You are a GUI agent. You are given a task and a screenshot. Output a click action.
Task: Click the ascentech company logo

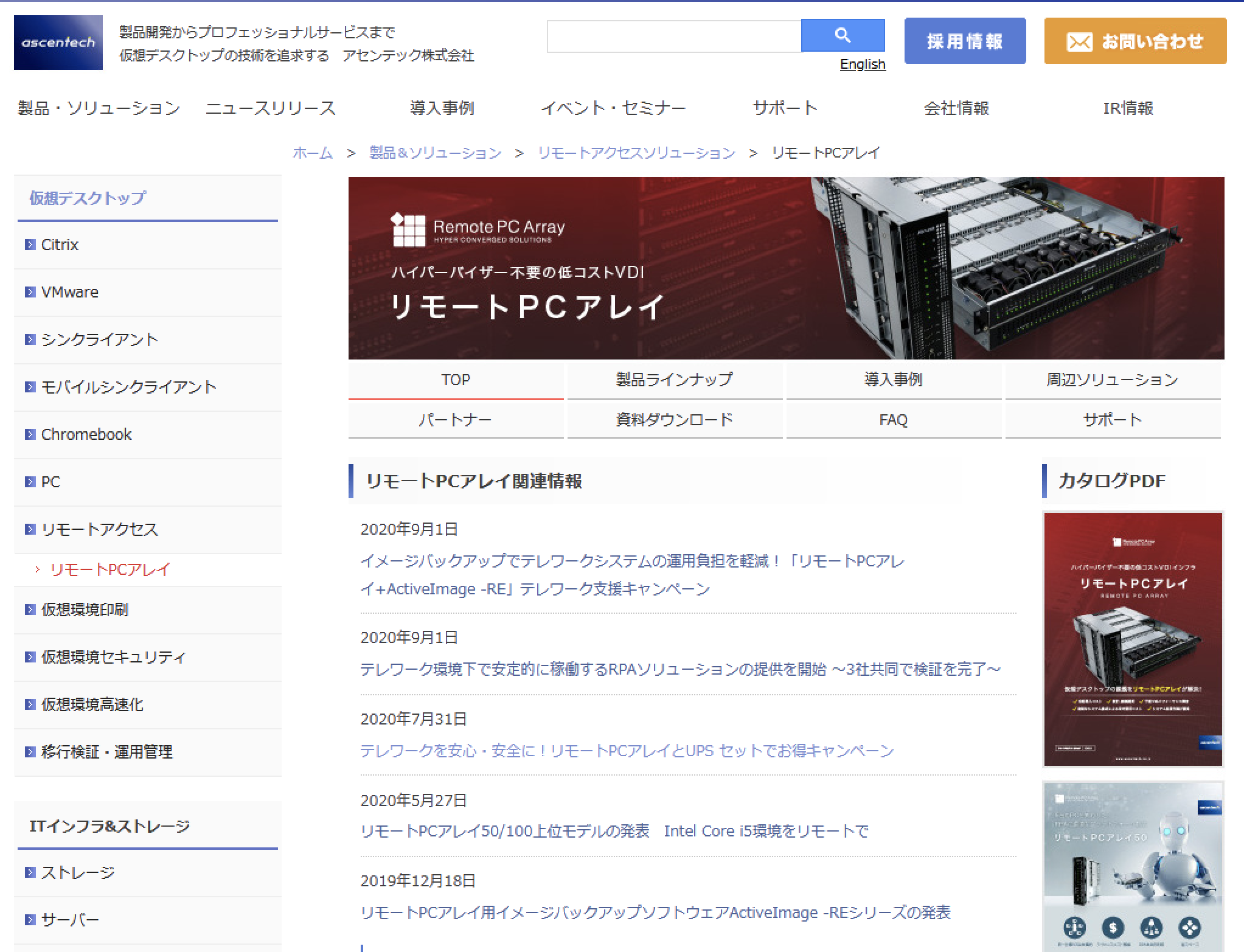(x=58, y=41)
